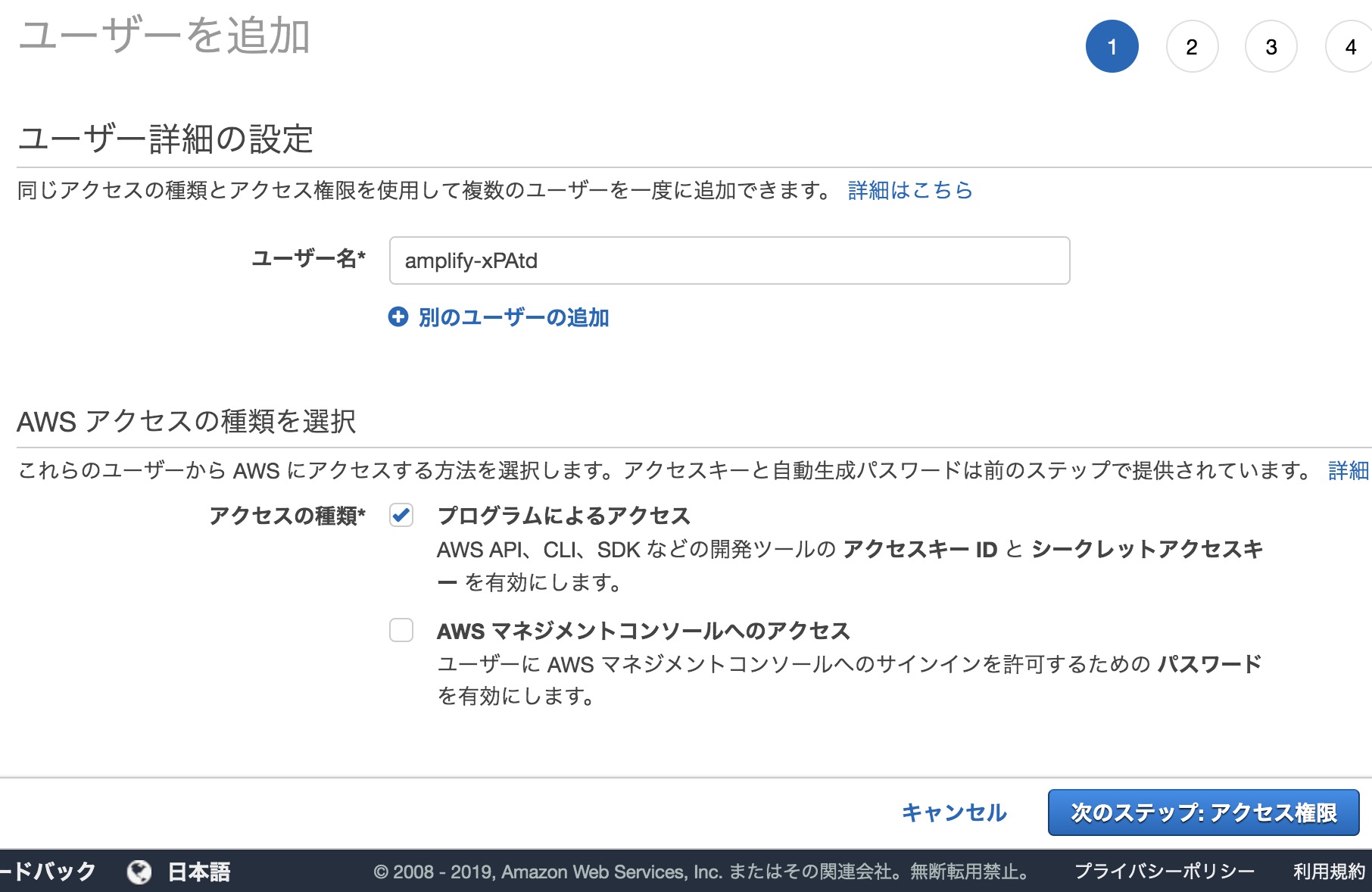
Task: Go to step 3 in the wizard
Action: [1271, 46]
